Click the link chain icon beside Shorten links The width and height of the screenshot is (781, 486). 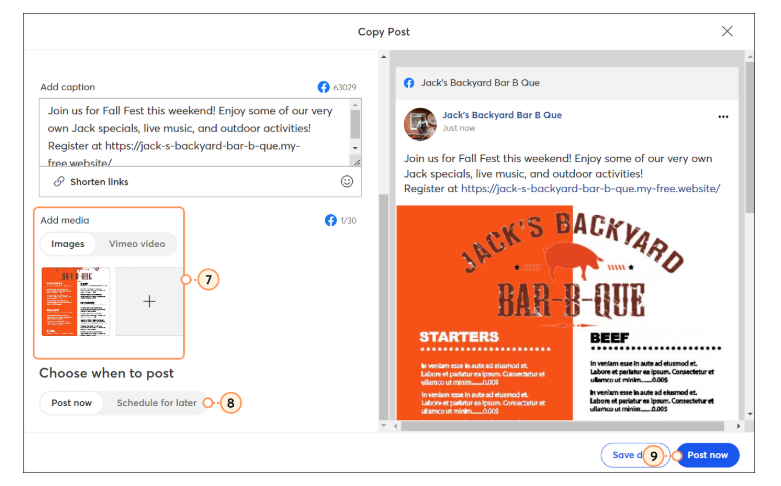tap(59, 181)
